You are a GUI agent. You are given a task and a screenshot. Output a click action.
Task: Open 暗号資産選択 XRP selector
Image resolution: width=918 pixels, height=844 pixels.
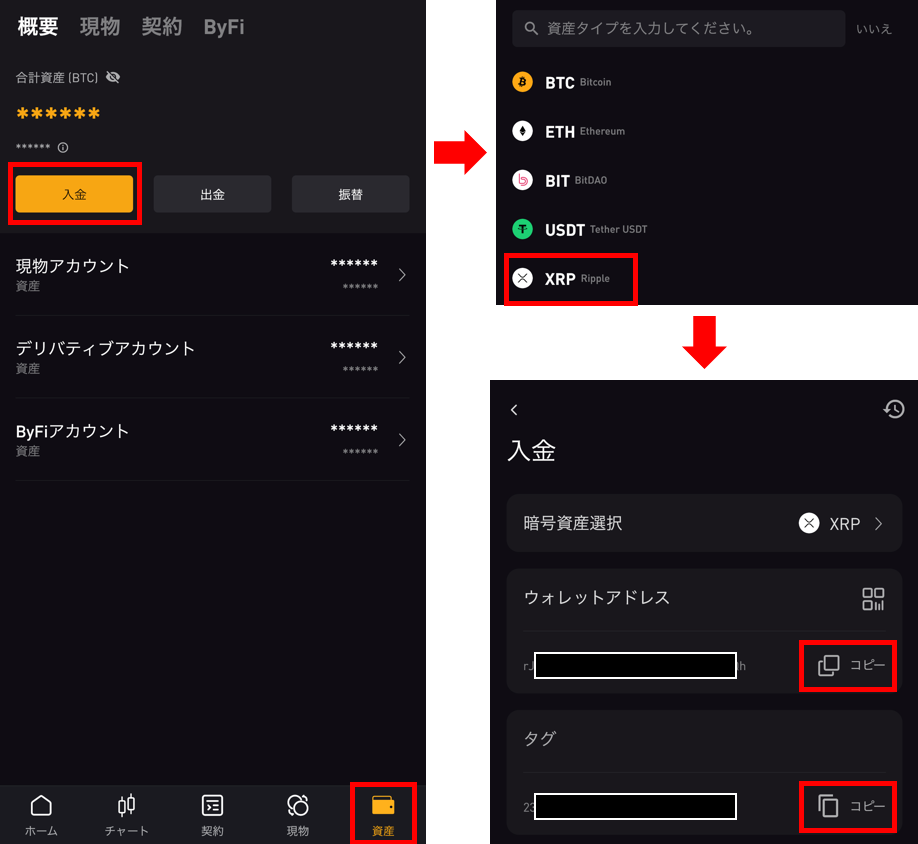[704, 523]
